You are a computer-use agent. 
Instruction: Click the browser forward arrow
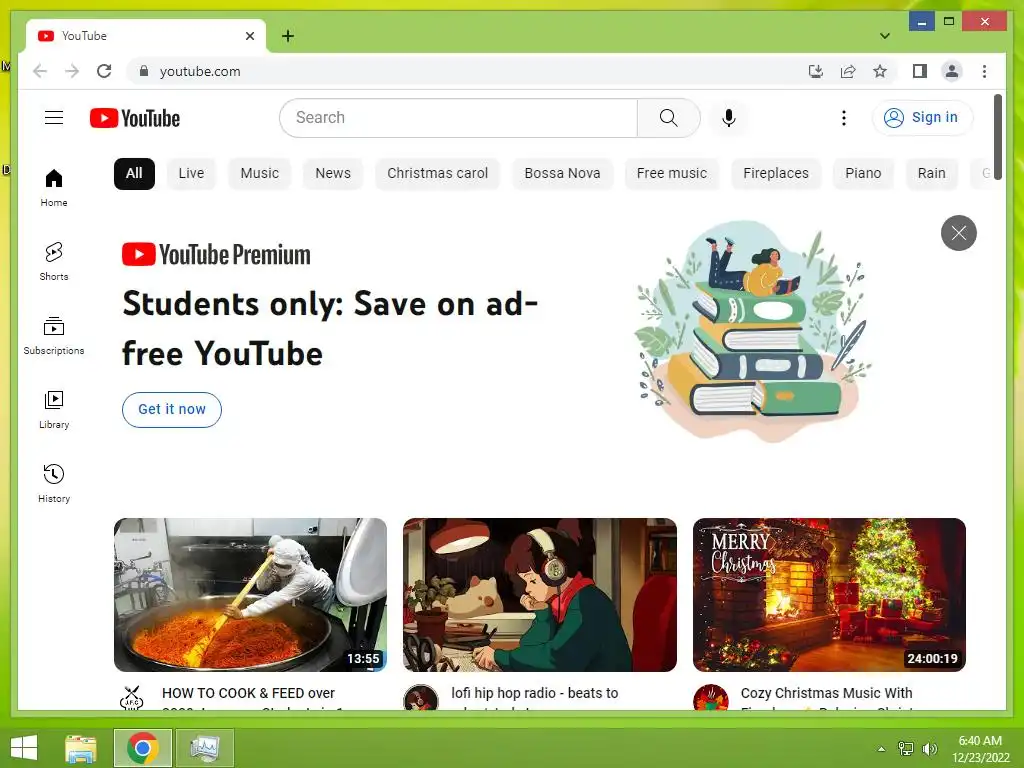click(x=72, y=71)
